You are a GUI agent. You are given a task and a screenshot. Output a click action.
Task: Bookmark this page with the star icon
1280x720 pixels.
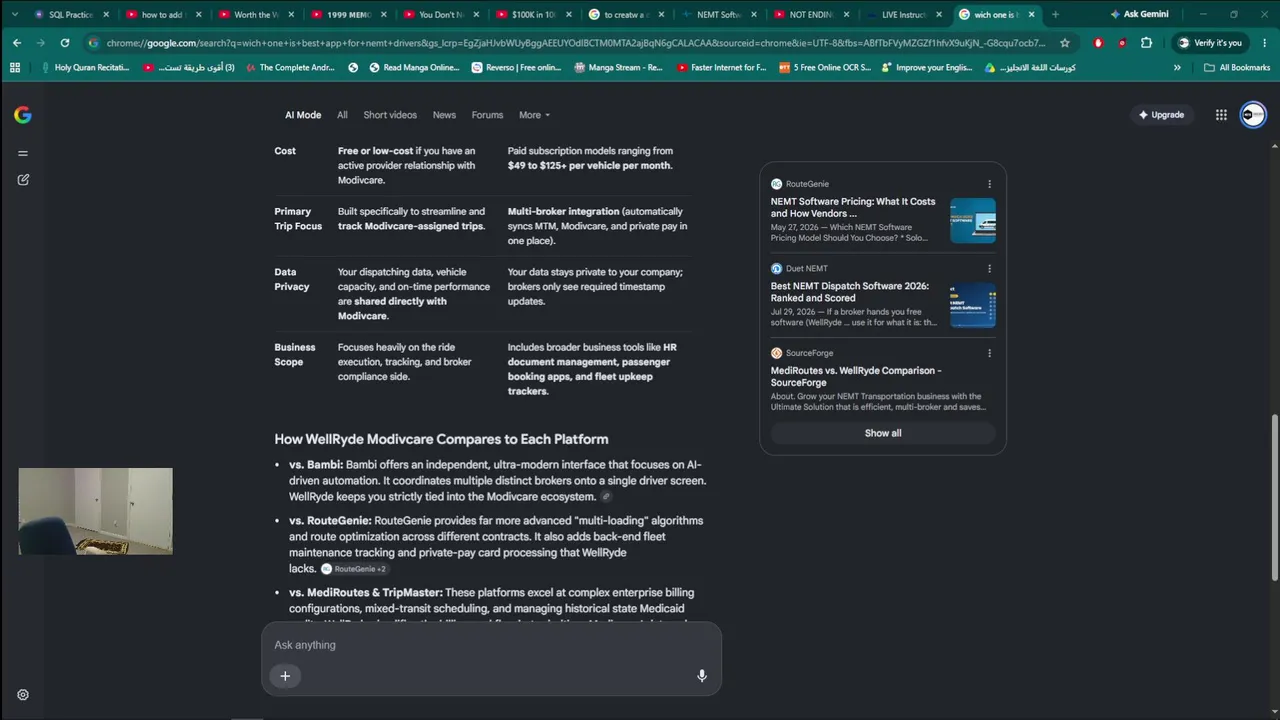click(1065, 43)
